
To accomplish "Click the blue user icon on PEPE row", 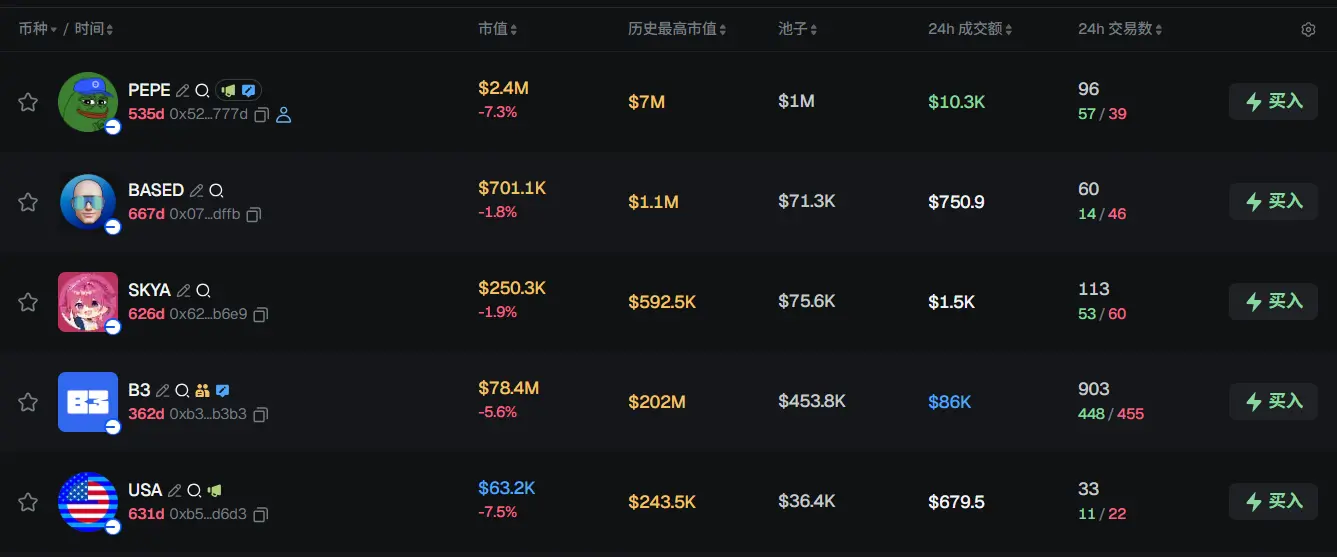I will (283, 115).
